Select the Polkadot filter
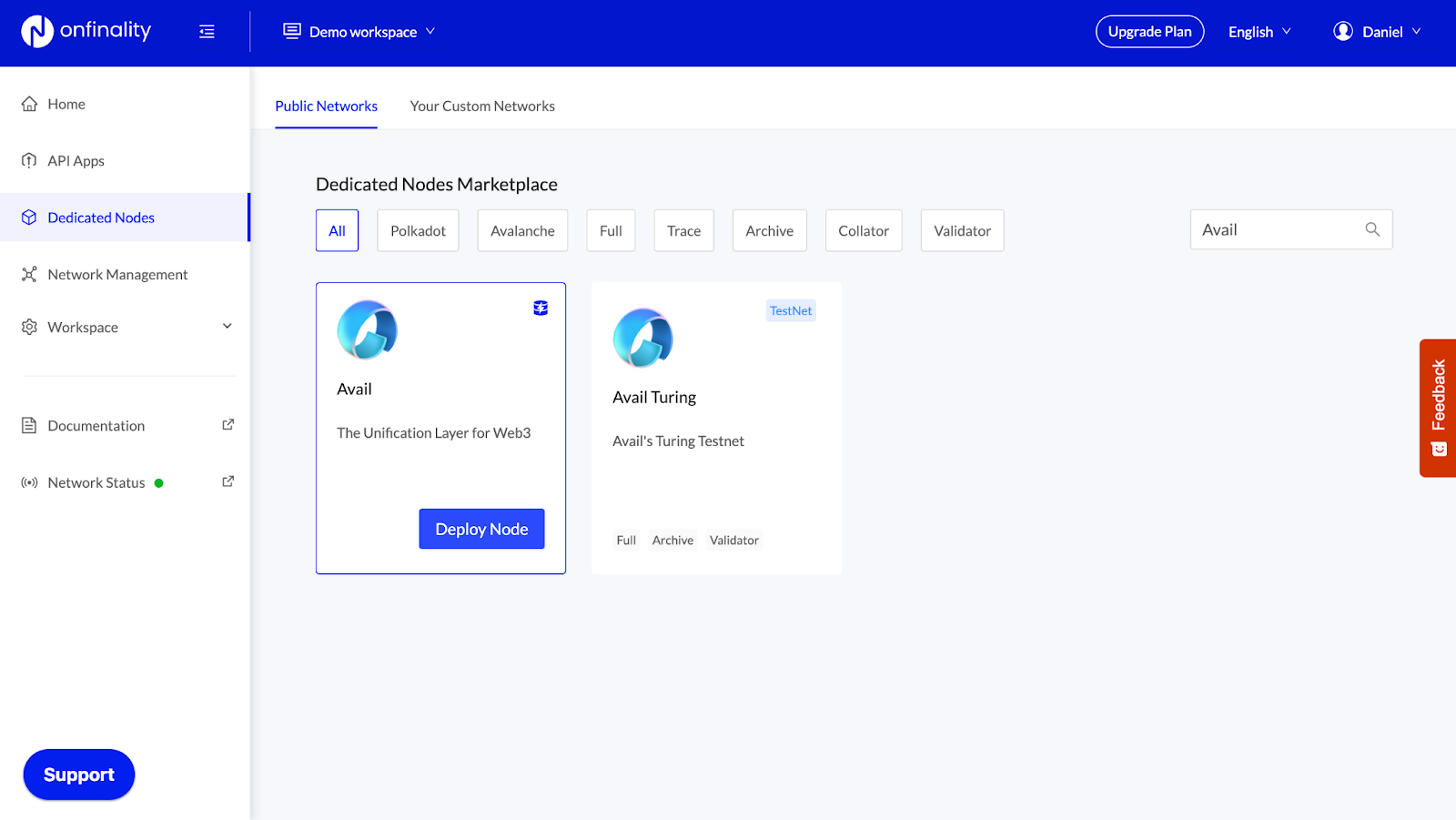Screen dimensions: 1456x820 pyautogui.click(x=418, y=231)
